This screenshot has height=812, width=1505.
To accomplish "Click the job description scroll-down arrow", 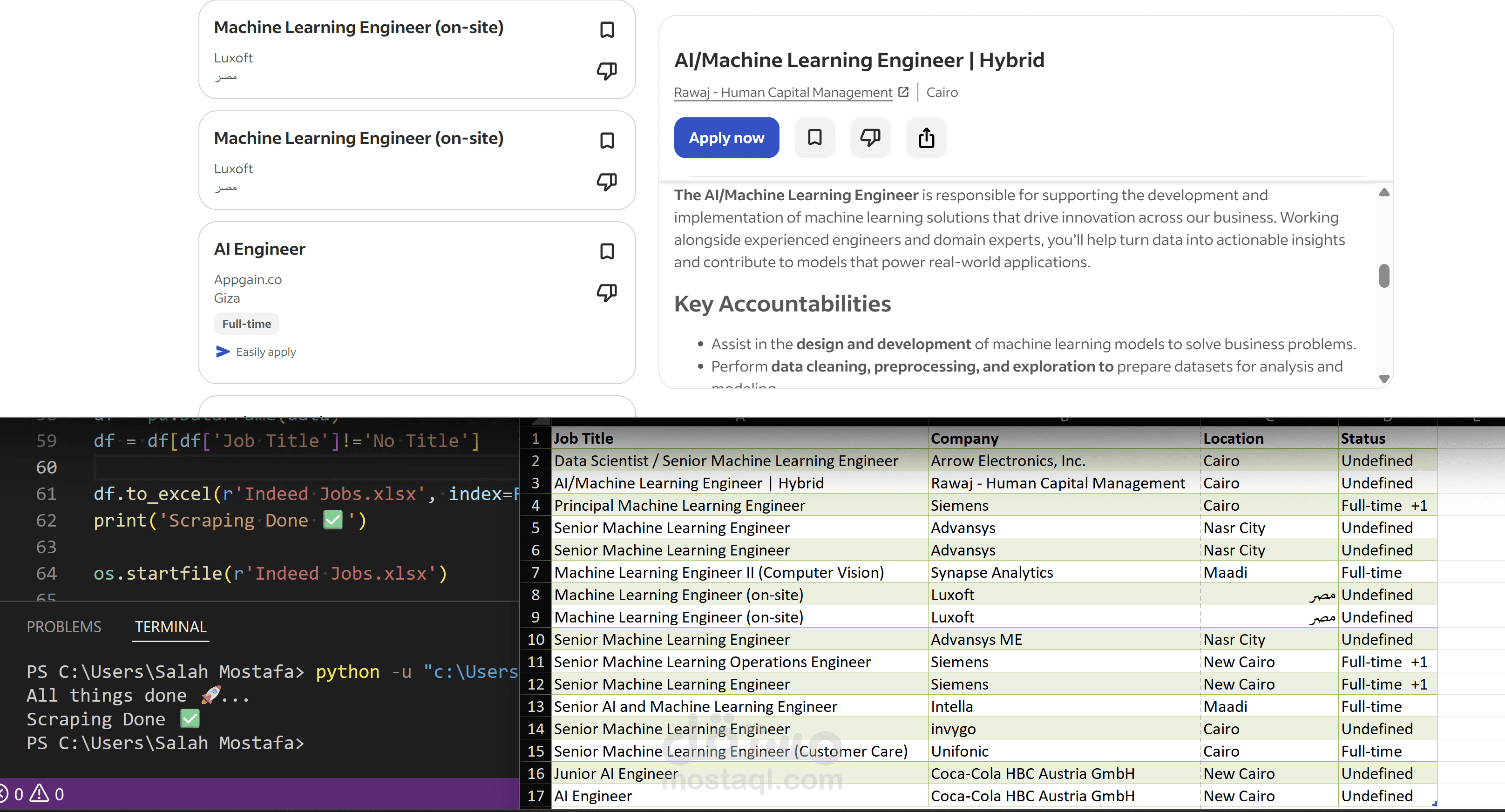I will (1384, 379).
